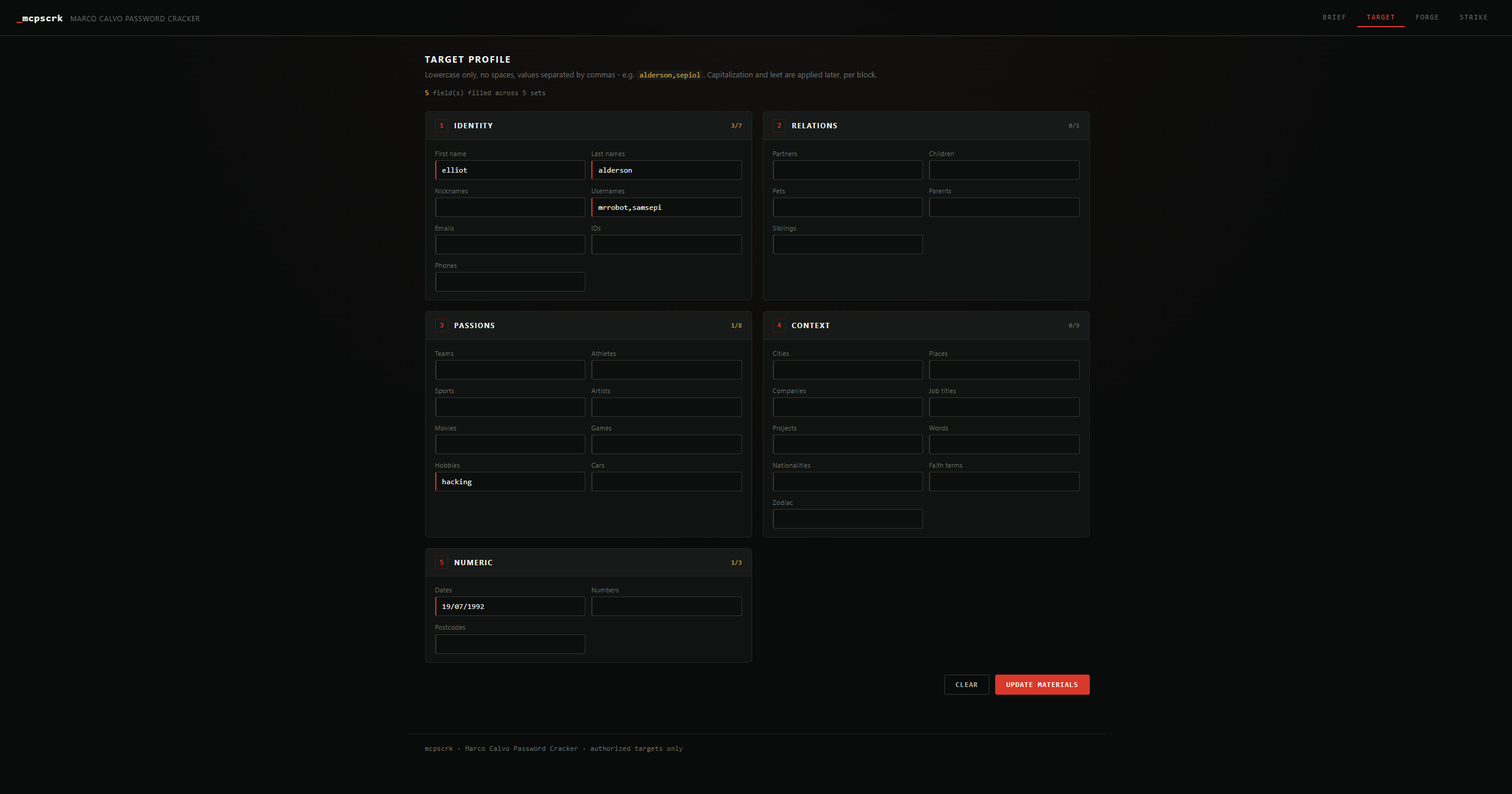Screen dimensions: 1512x794
Task: Go to the STRIKE tab
Action: pyautogui.click(x=1474, y=18)
